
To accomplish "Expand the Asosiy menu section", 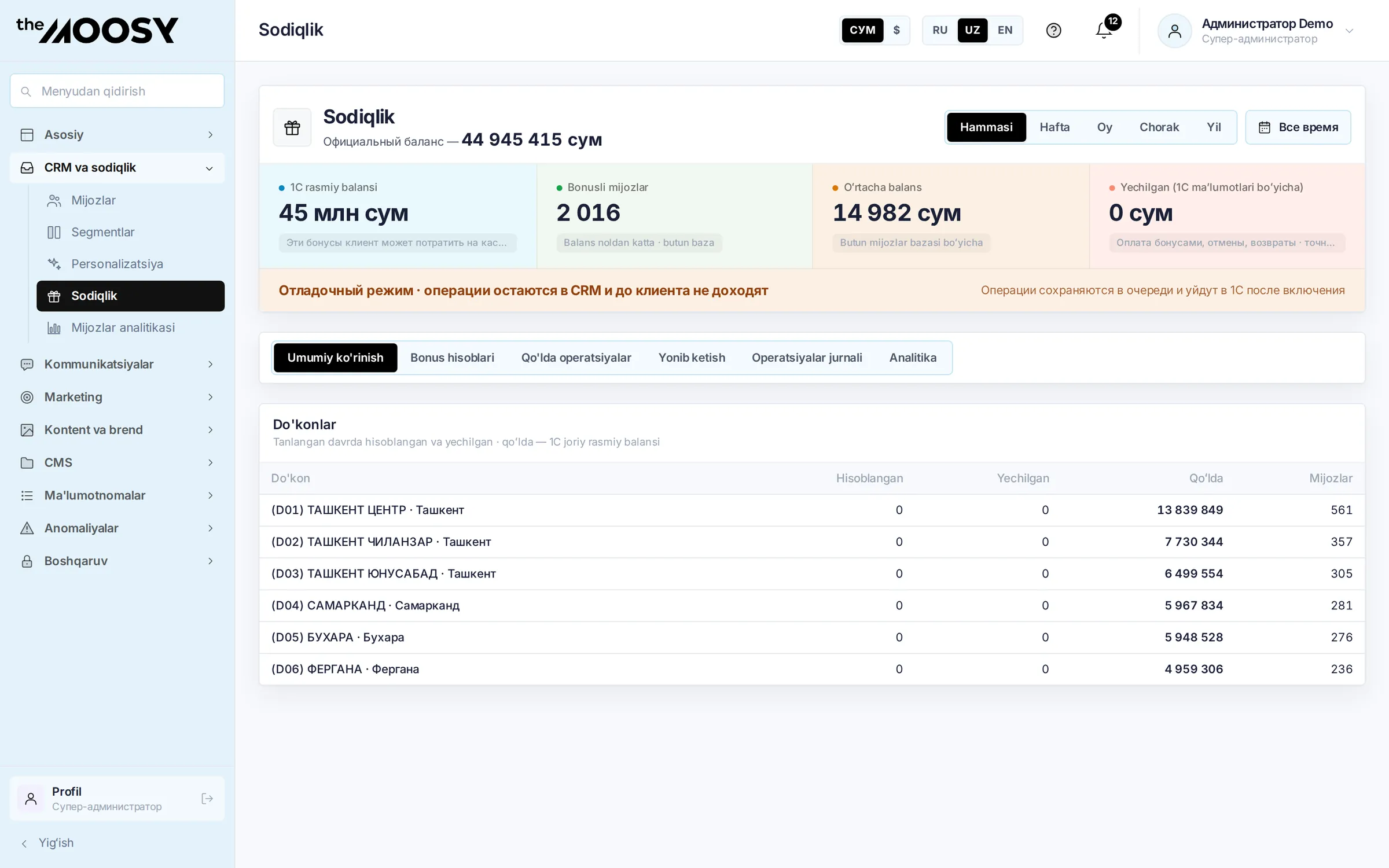I will 117,135.
